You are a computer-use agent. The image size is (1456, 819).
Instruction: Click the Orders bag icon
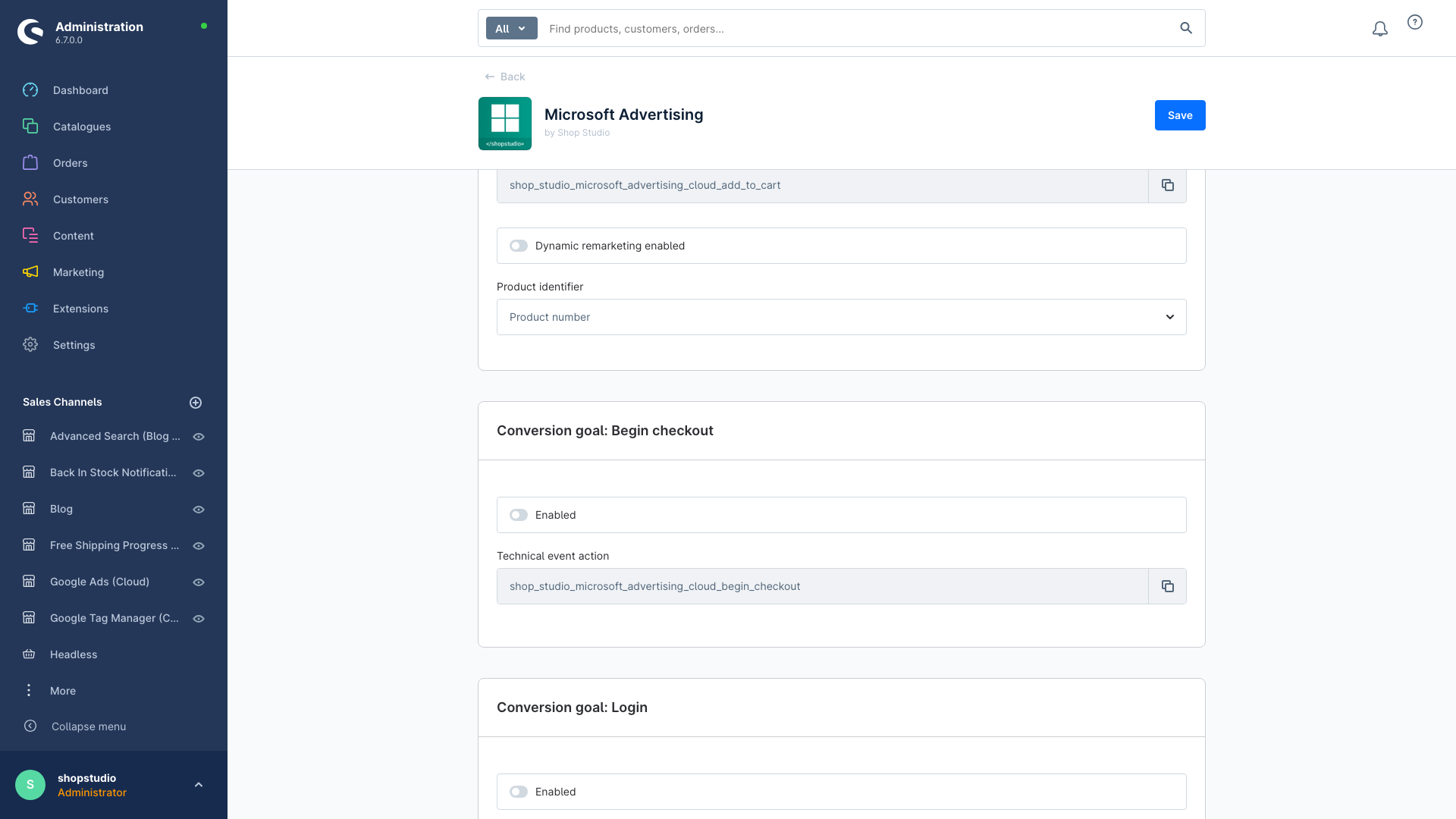click(x=30, y=163)
